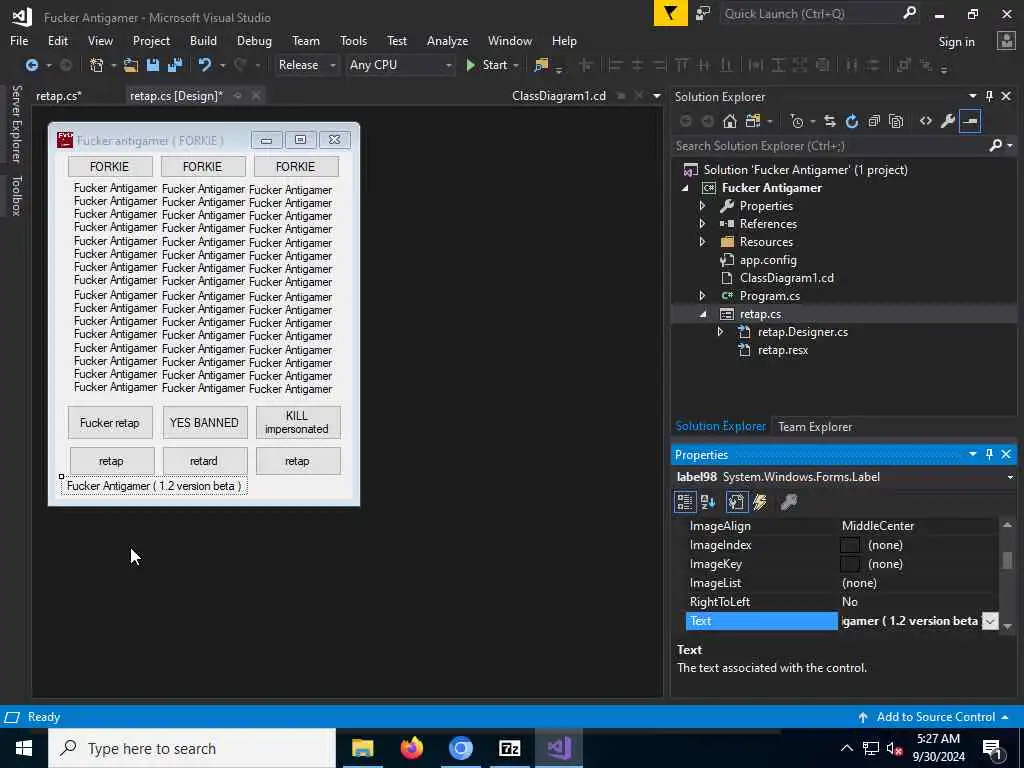Click the KILL impersonated button on the form
Image resolution: width=1024 pixels, height=768 pixels.
tap(297, 423)
